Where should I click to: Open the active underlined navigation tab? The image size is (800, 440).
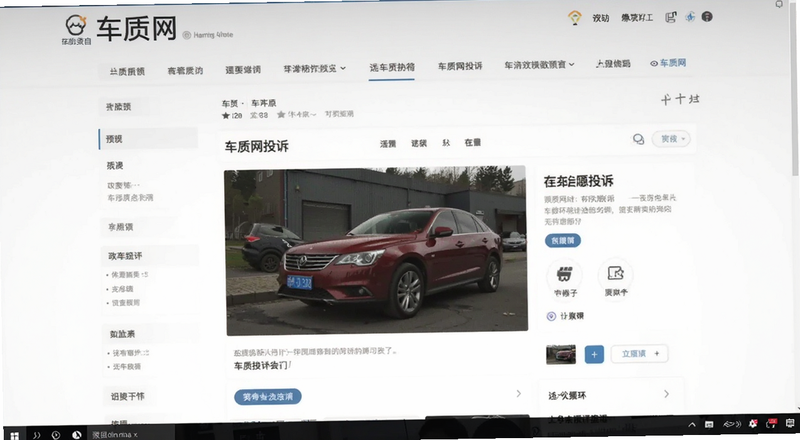pos(392,67)
